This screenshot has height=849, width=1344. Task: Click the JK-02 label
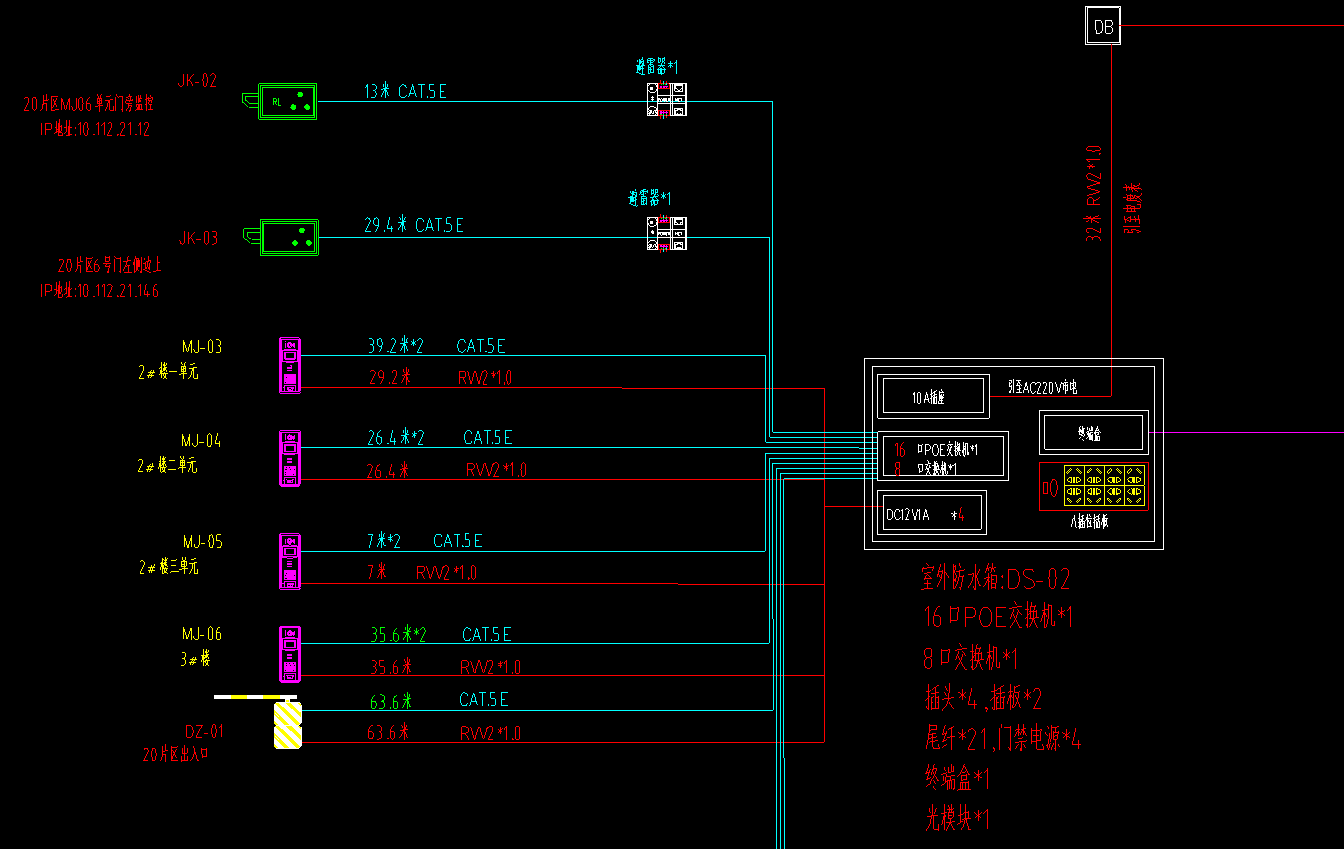(x=197, y=81)
